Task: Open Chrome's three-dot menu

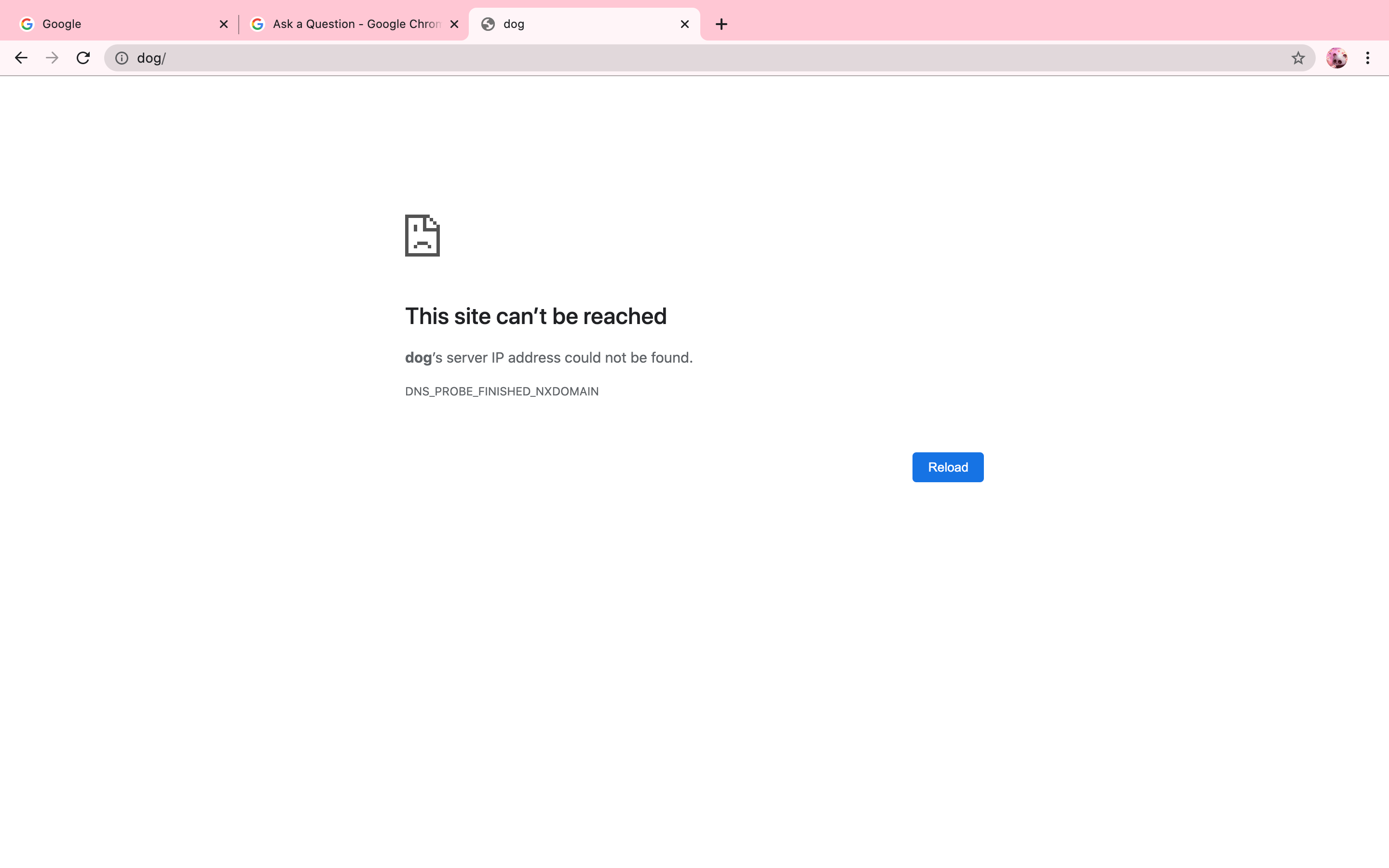Action: click(x=1368, y=58)
